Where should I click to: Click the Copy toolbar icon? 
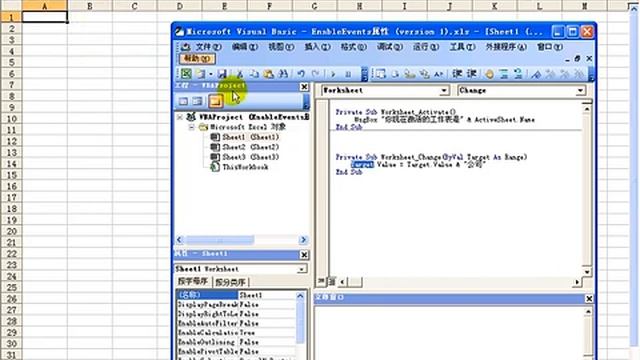[254, 74]
